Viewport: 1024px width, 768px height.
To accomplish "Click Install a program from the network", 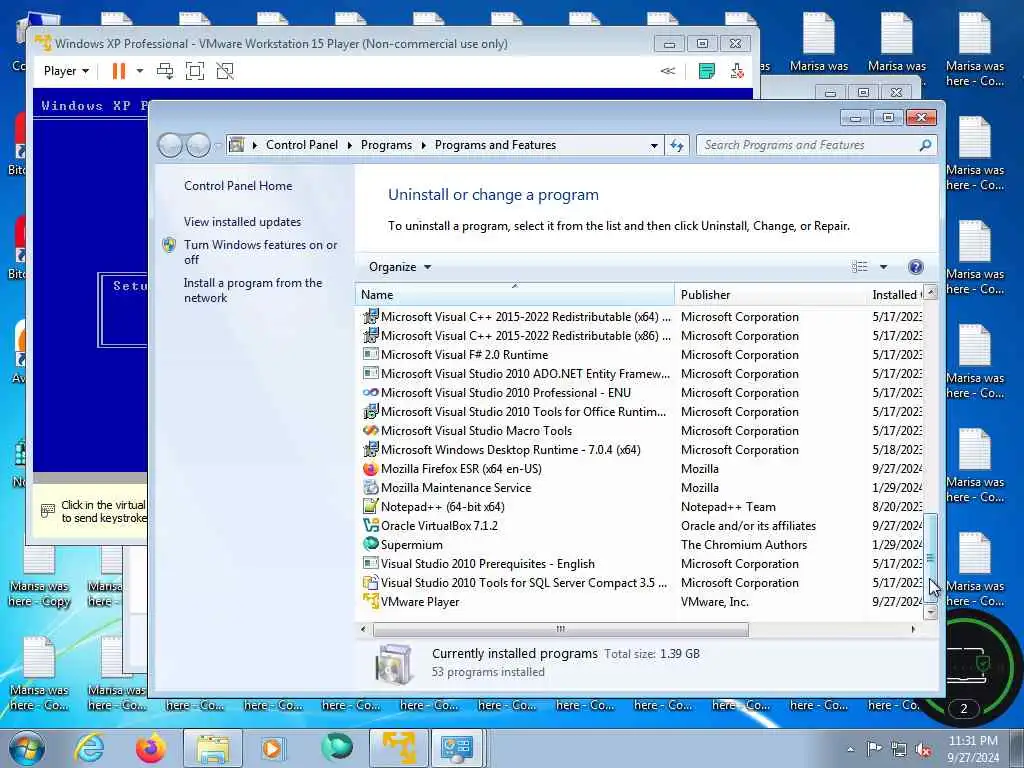I will point(253,290).
